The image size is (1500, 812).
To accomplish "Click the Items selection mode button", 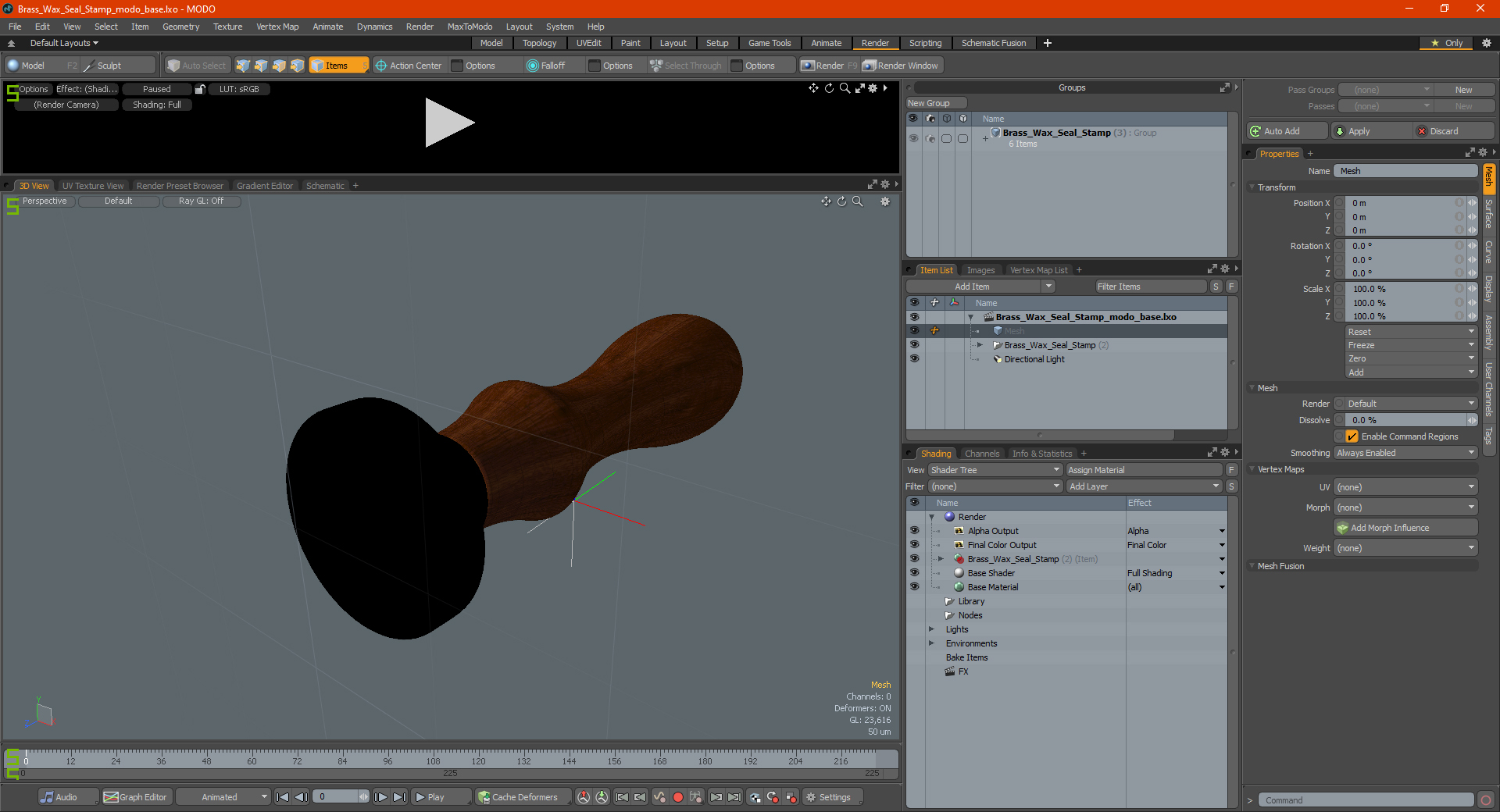I will [x=338, y=66].
